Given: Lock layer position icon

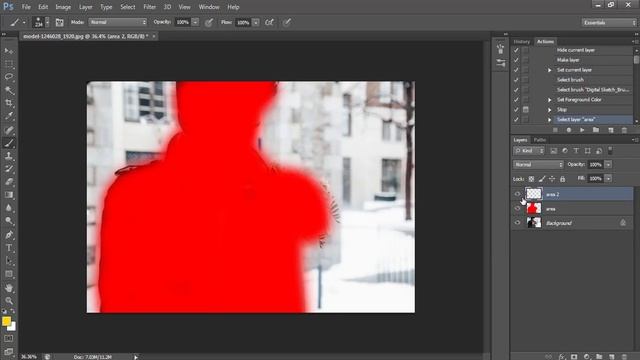Looking at the screenshot, I should [552, 179].
